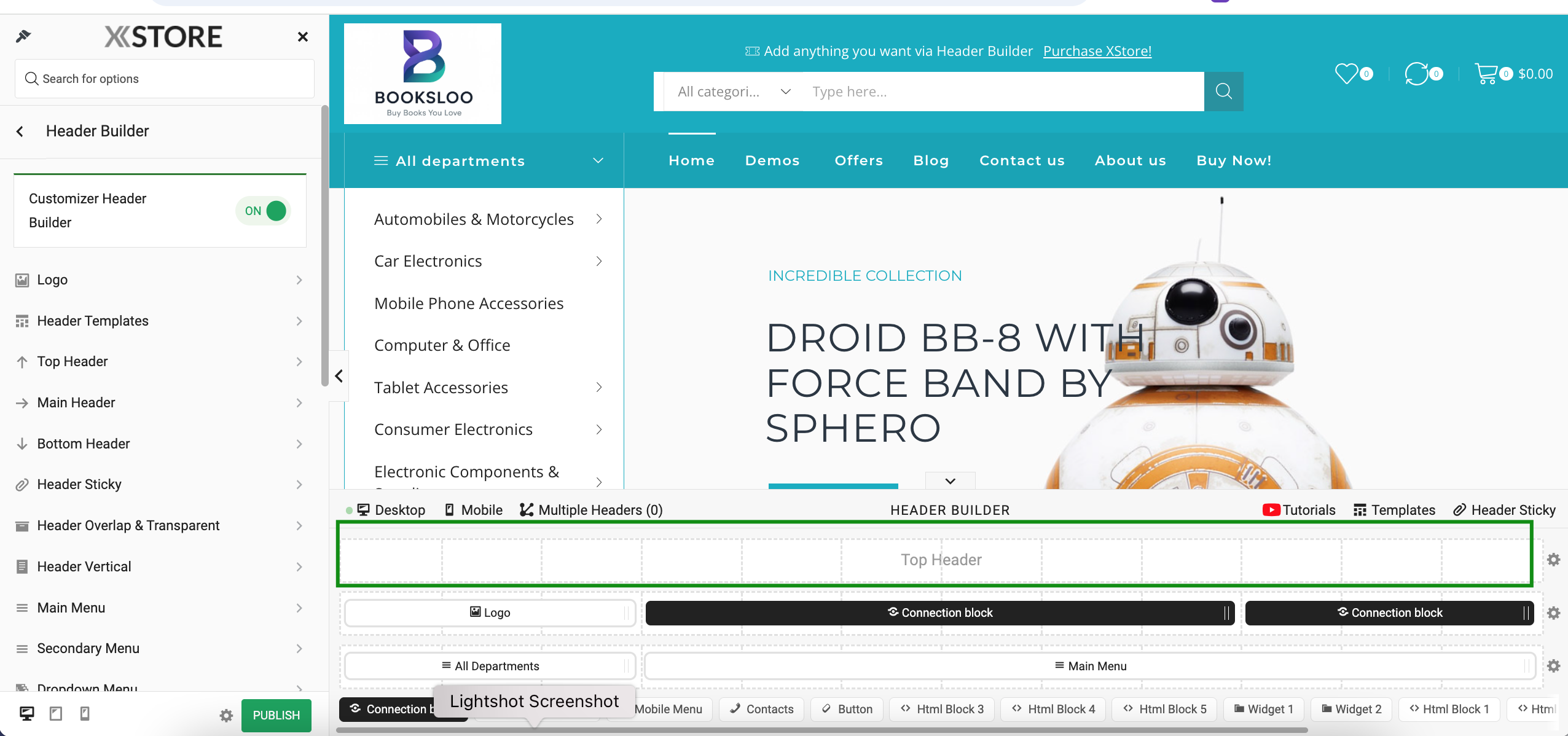Open publish settings gear icon
Image resolution: width=1568 pixels, height=736 pixels.
coord(226,715)
